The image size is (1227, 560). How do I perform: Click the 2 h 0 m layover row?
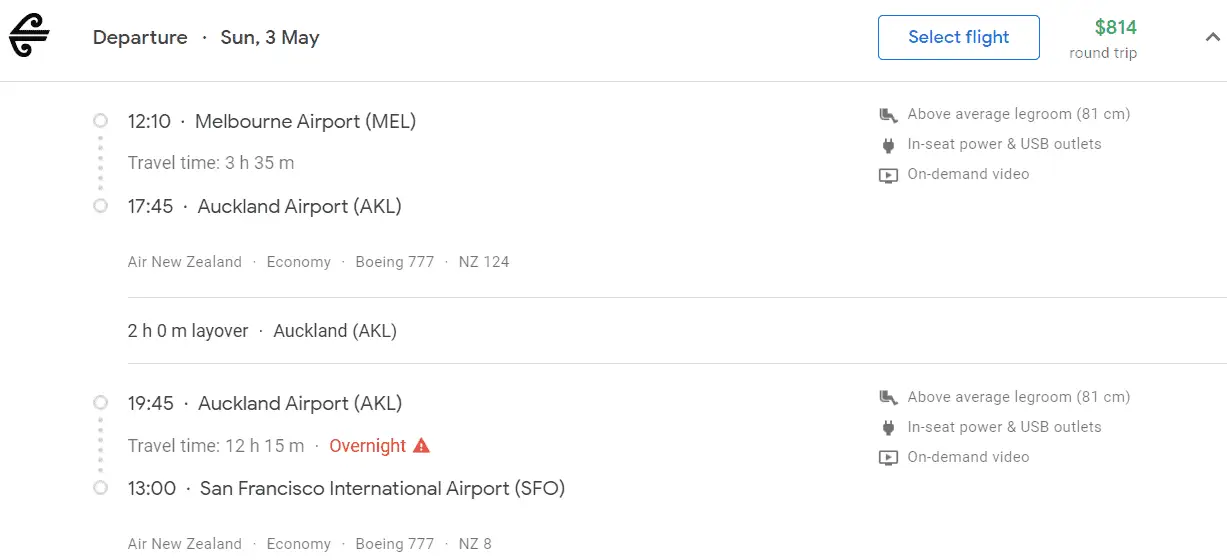tap(262, 331)
